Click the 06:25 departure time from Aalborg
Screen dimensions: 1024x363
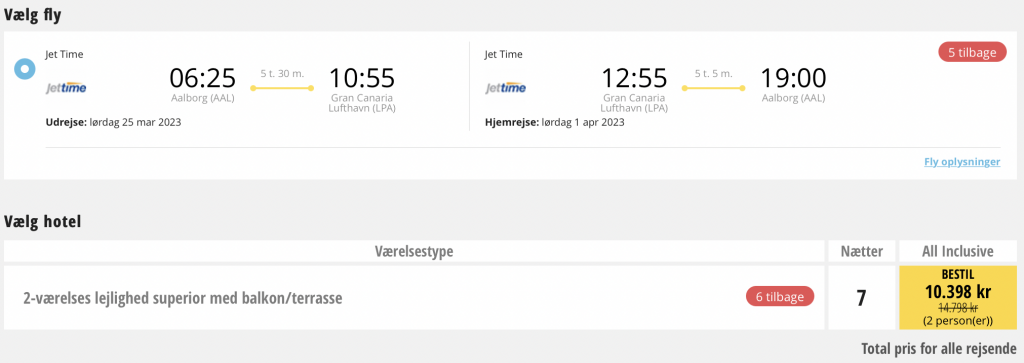tap(202, 78)
